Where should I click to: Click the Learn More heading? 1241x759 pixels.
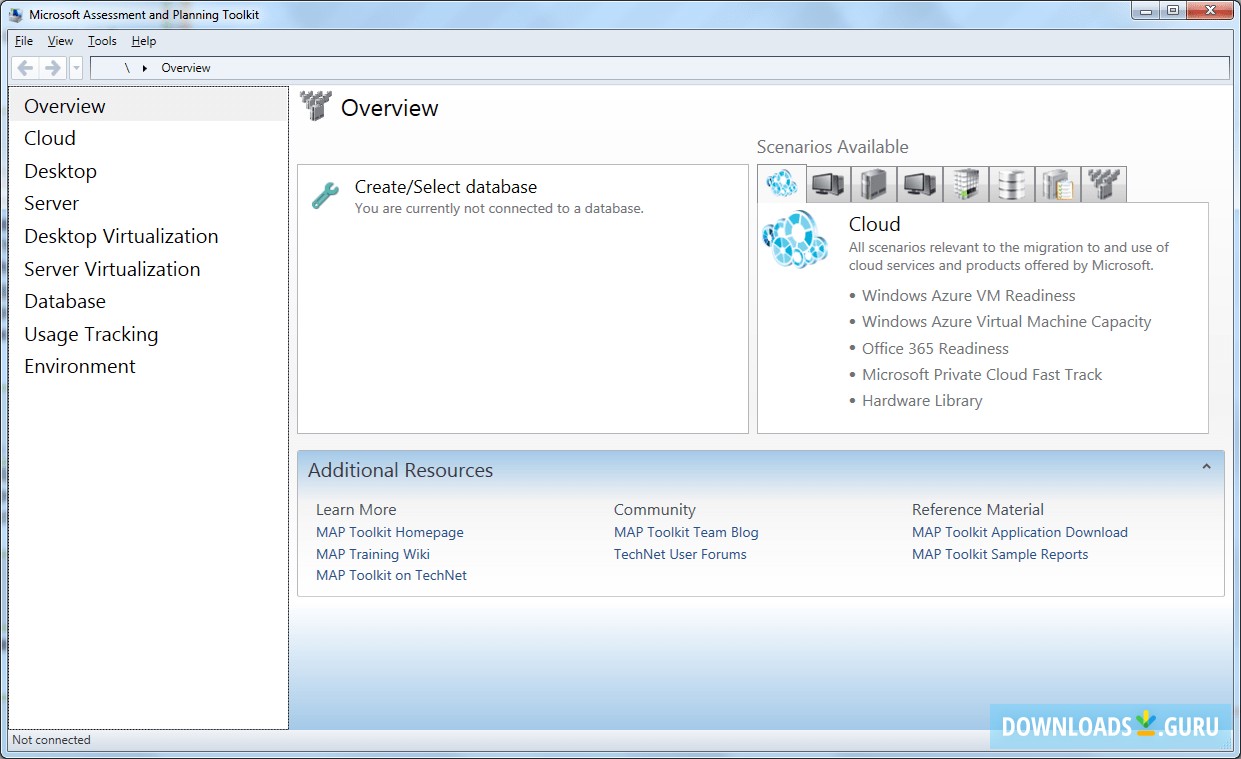356,509
